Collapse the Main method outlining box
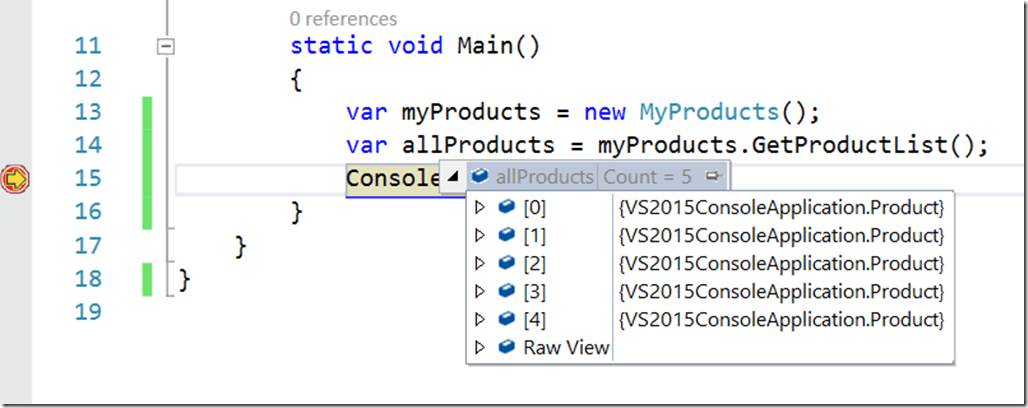1028x408 pixels. coord(167,47)
